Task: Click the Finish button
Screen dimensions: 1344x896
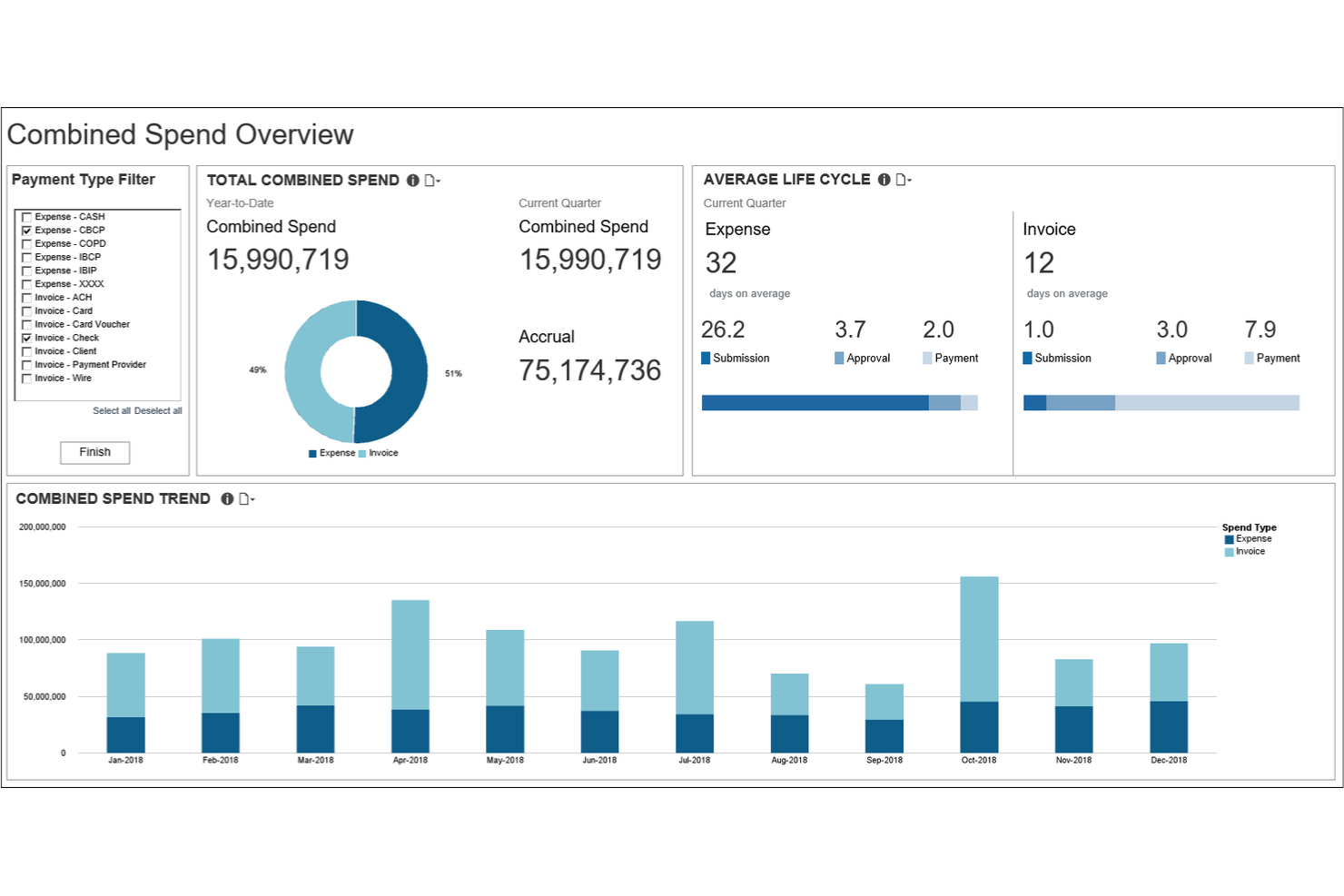Action: [94, 452]
